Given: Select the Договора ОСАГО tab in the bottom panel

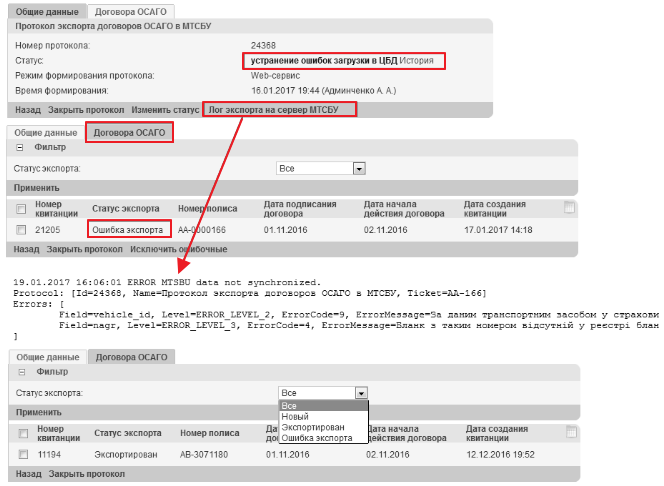Looking at the screenshot, I should [x=131, y=357].
